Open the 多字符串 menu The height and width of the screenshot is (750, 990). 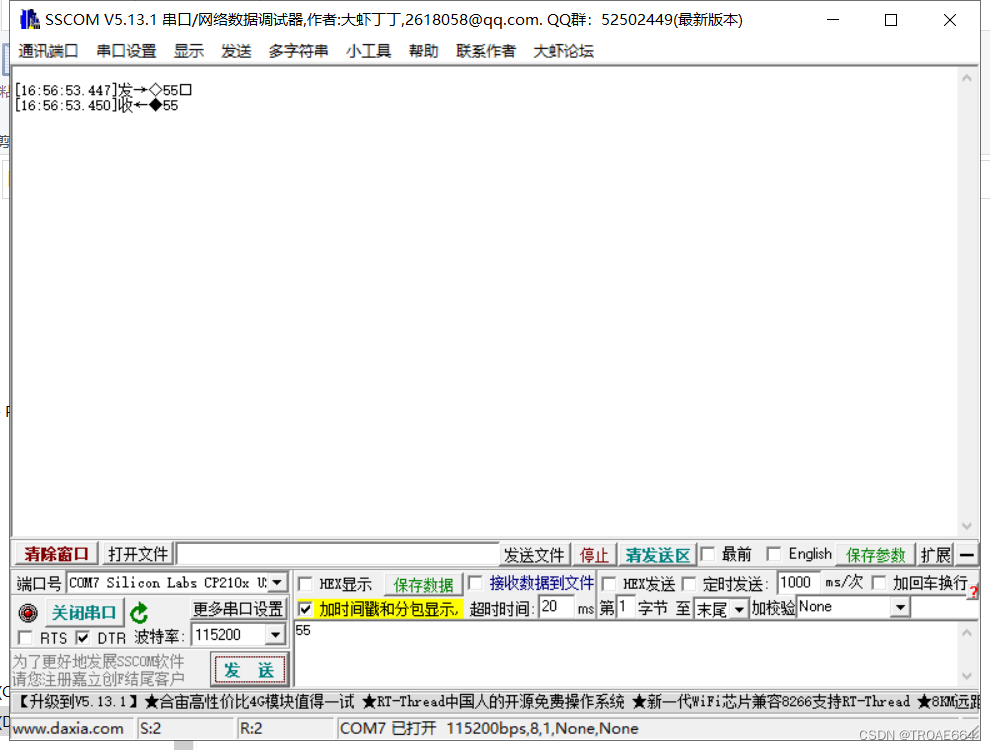299,51
